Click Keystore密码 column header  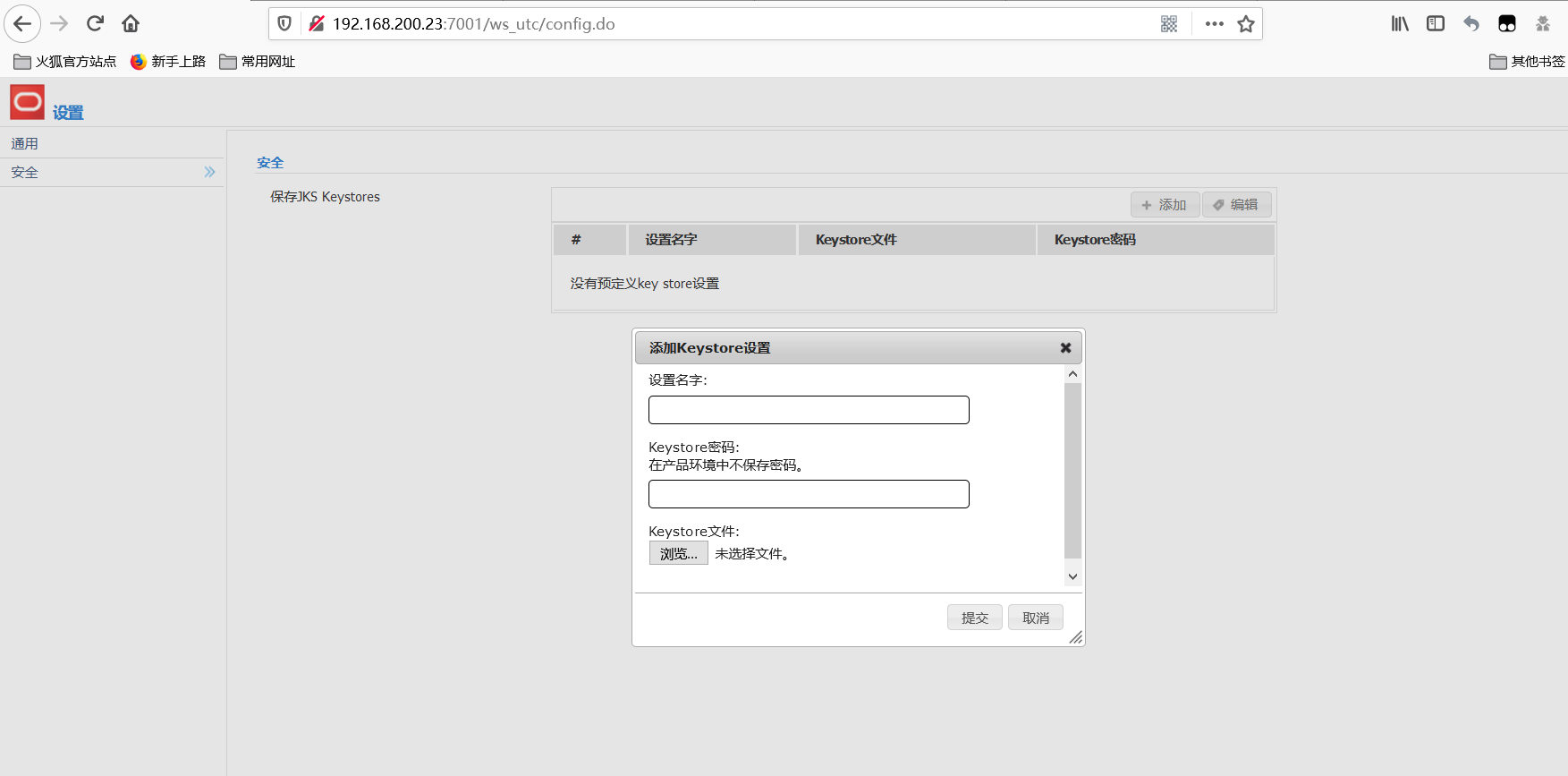(1156, 240)
